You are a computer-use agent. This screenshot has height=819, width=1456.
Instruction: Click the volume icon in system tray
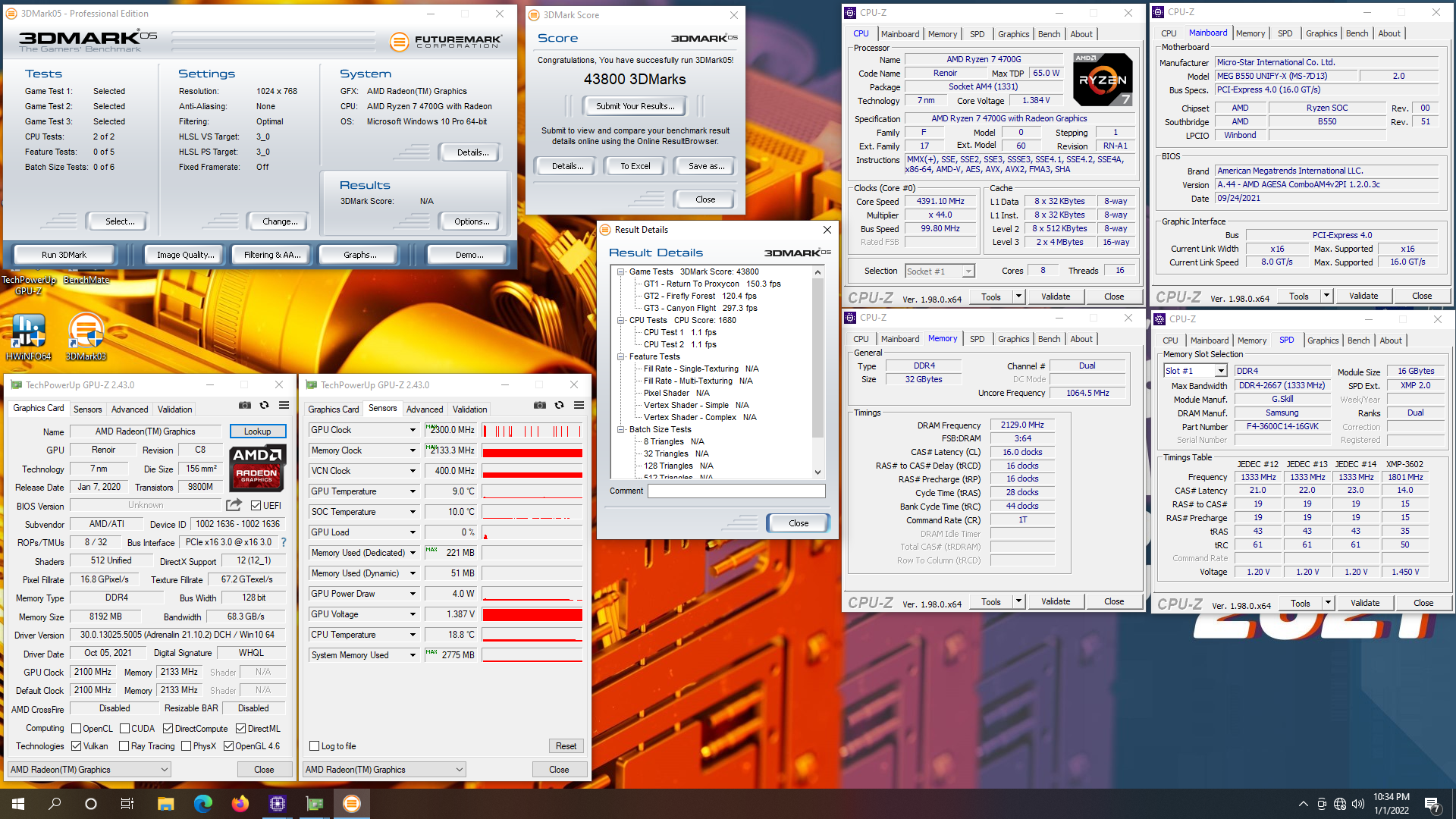click(x=1357, y=804)
